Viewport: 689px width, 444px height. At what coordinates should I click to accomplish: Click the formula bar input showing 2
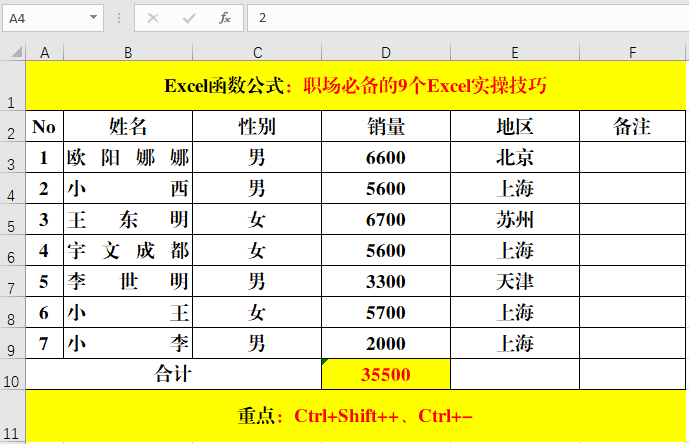tap(468, 18)
